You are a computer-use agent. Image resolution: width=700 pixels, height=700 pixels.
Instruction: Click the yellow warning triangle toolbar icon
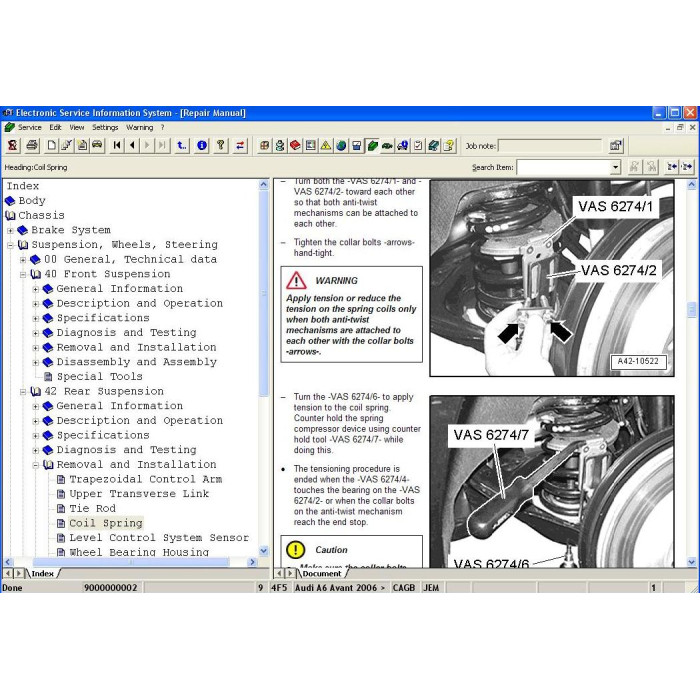(x=326, y=146)
